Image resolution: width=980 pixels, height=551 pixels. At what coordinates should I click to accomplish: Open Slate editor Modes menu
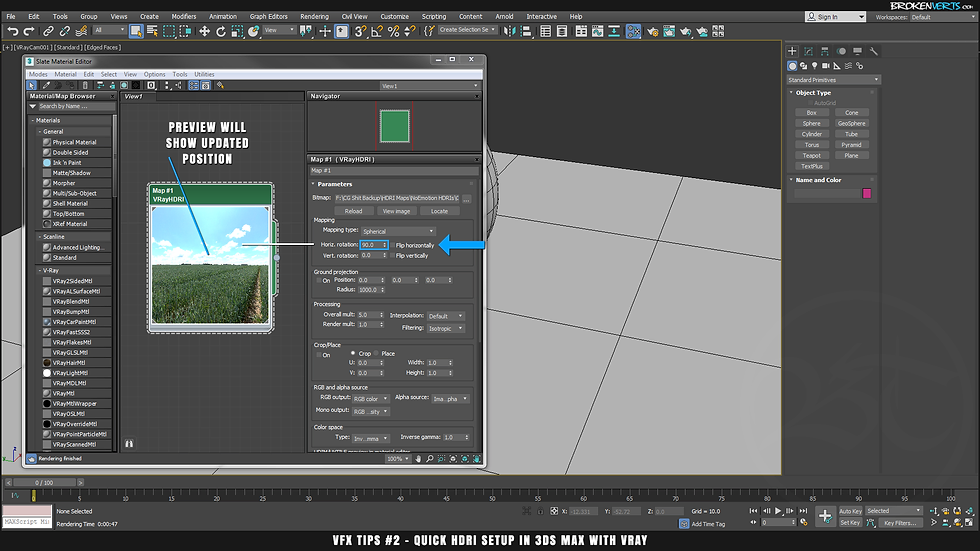[38, 74]
